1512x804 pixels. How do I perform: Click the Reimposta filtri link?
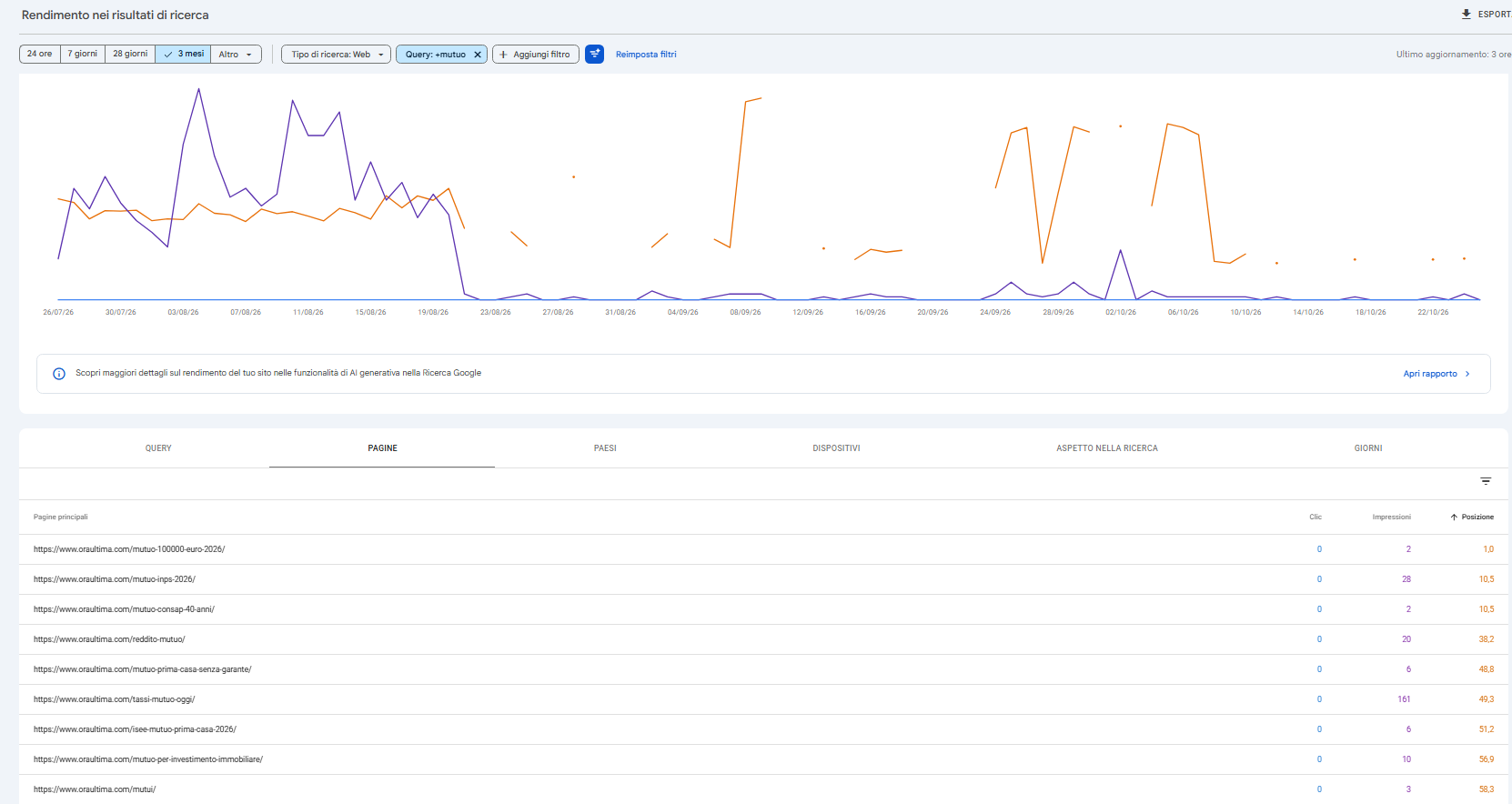pos(646,55)
